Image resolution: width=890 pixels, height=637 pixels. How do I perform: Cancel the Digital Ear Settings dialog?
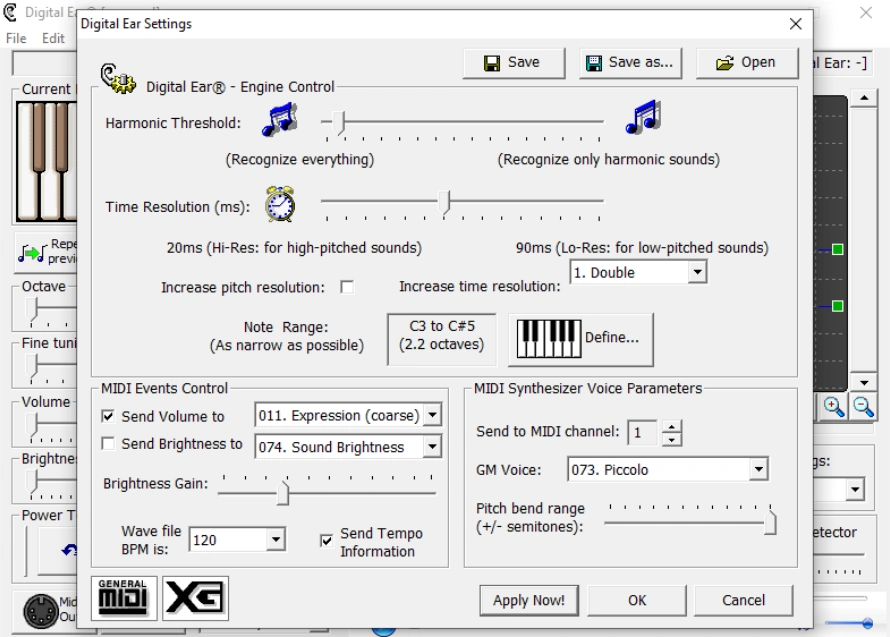[x=743, y=600]
